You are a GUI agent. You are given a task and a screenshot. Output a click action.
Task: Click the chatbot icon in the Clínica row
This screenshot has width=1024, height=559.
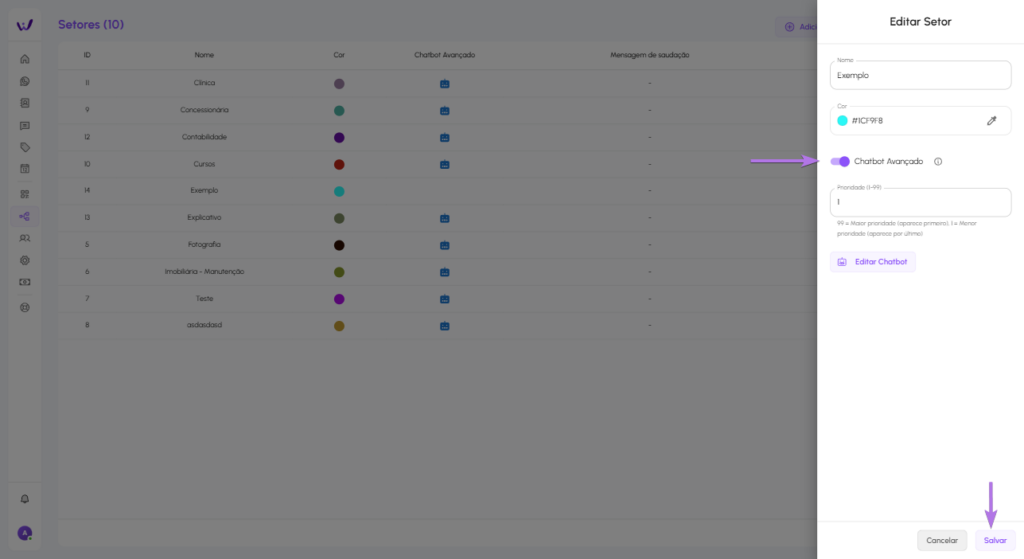(x=444, y=84)
